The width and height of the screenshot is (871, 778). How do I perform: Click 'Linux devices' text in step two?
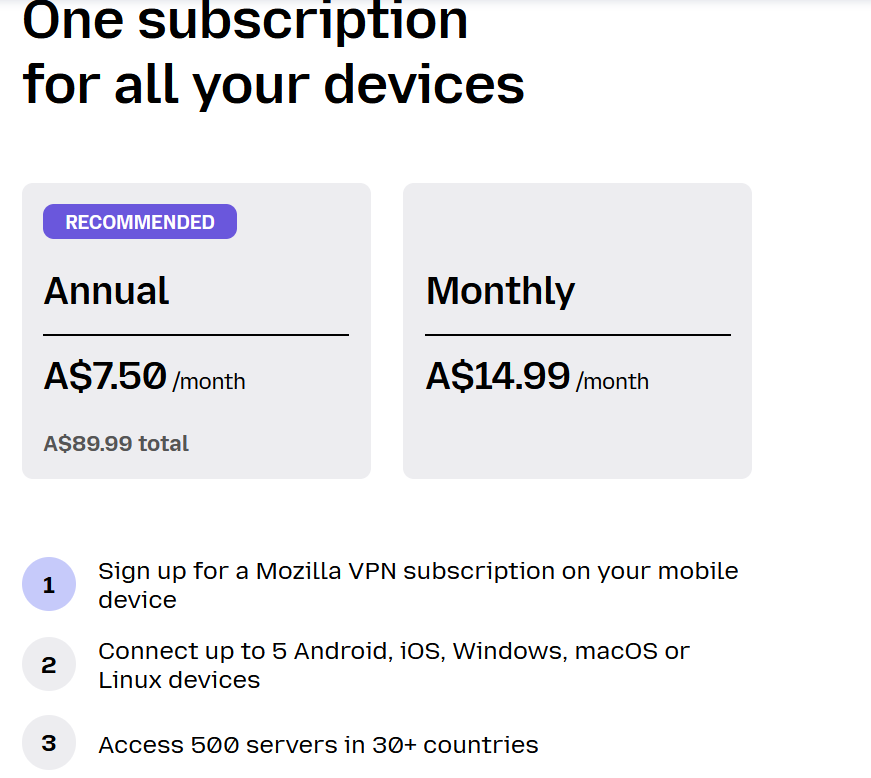(x=179, y=680)
